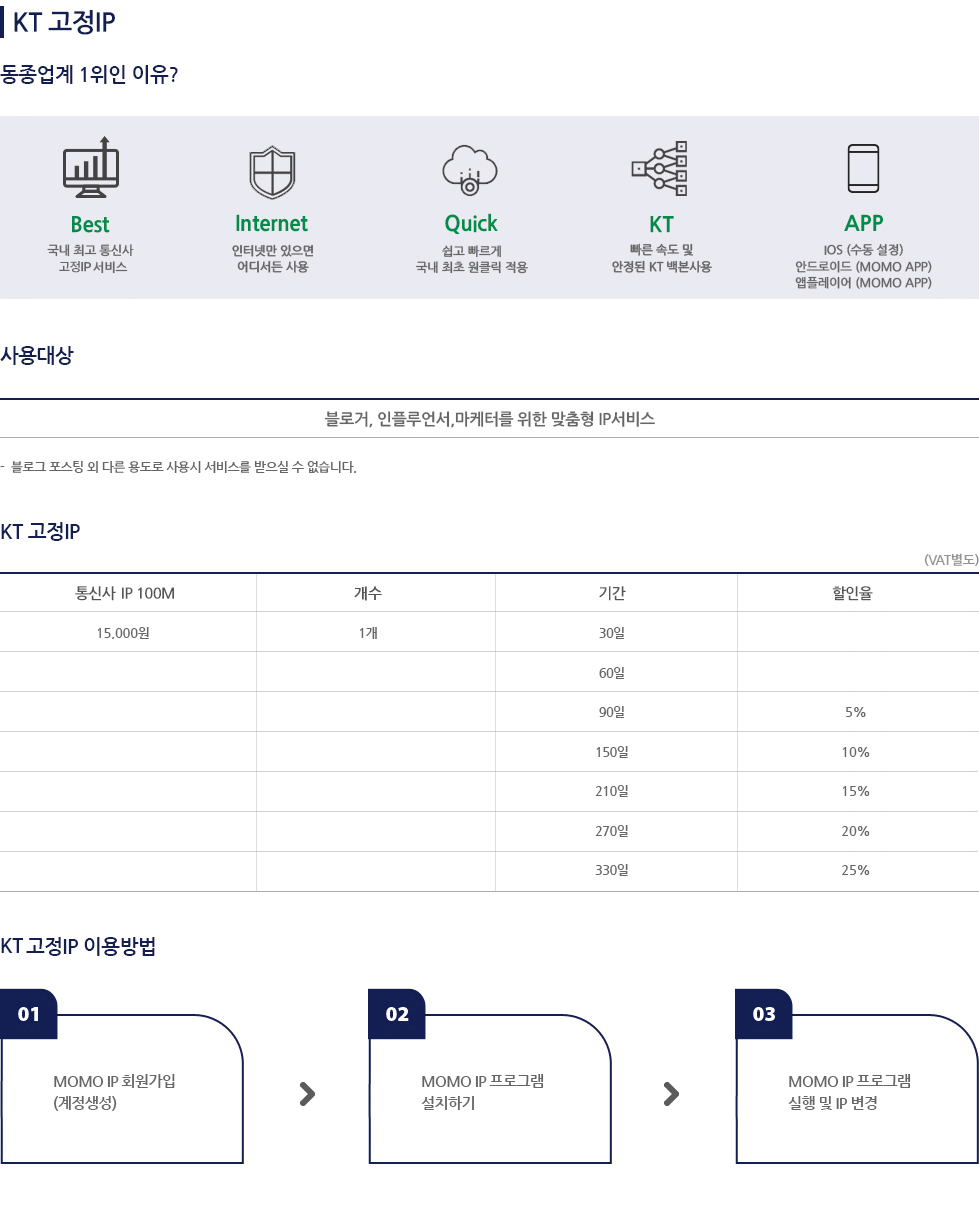The image size is (979, 1212).
Task: Click the 인터넷만 있으면 어디서든 사용 text
Action: (272, 258)
